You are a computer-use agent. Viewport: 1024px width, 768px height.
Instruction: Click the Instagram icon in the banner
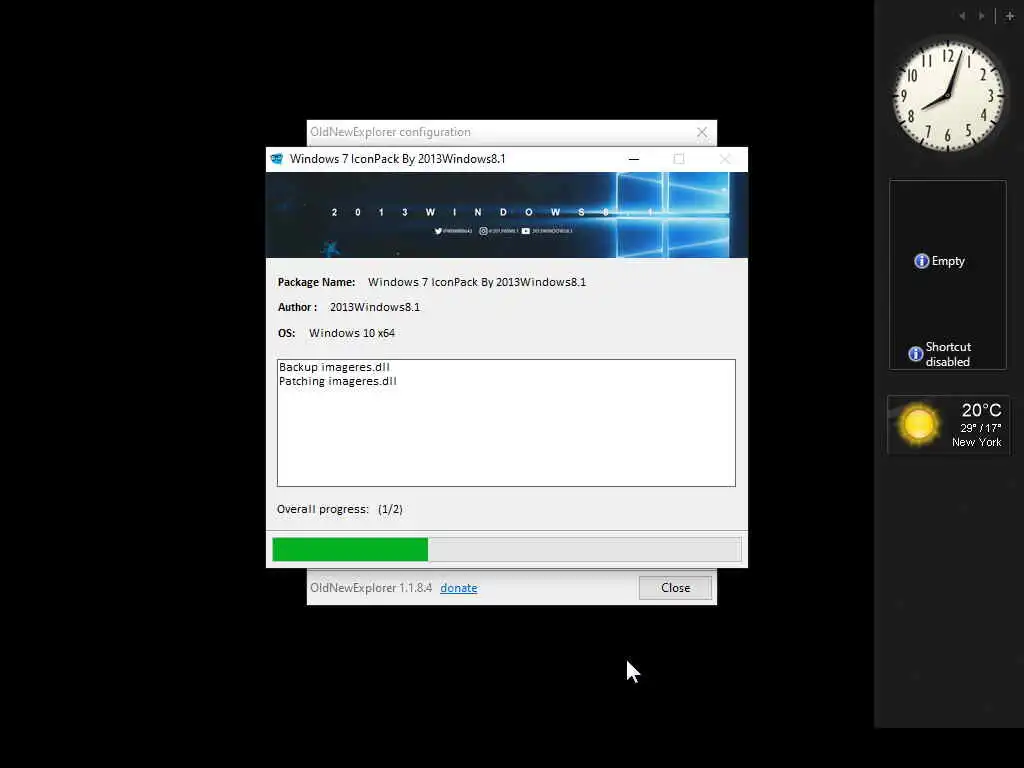point(483,231)
